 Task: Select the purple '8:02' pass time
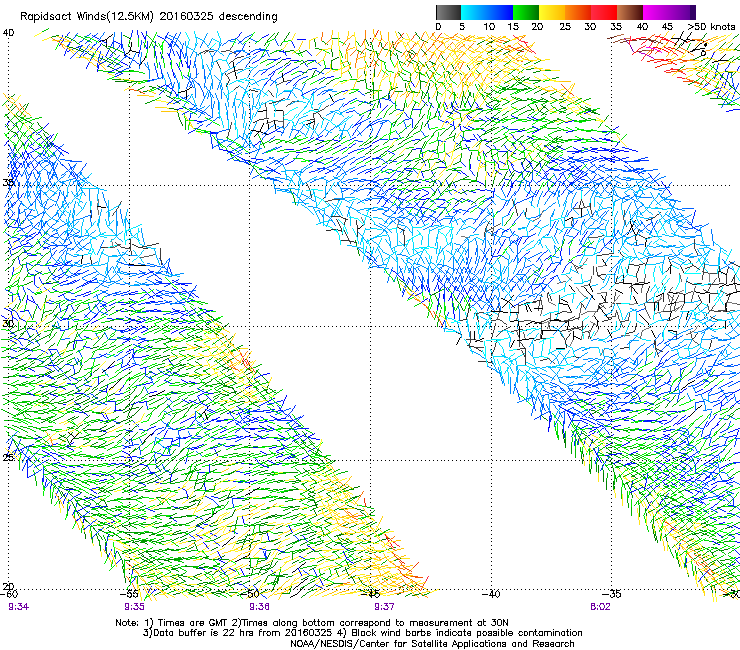[x=600, y=607]
